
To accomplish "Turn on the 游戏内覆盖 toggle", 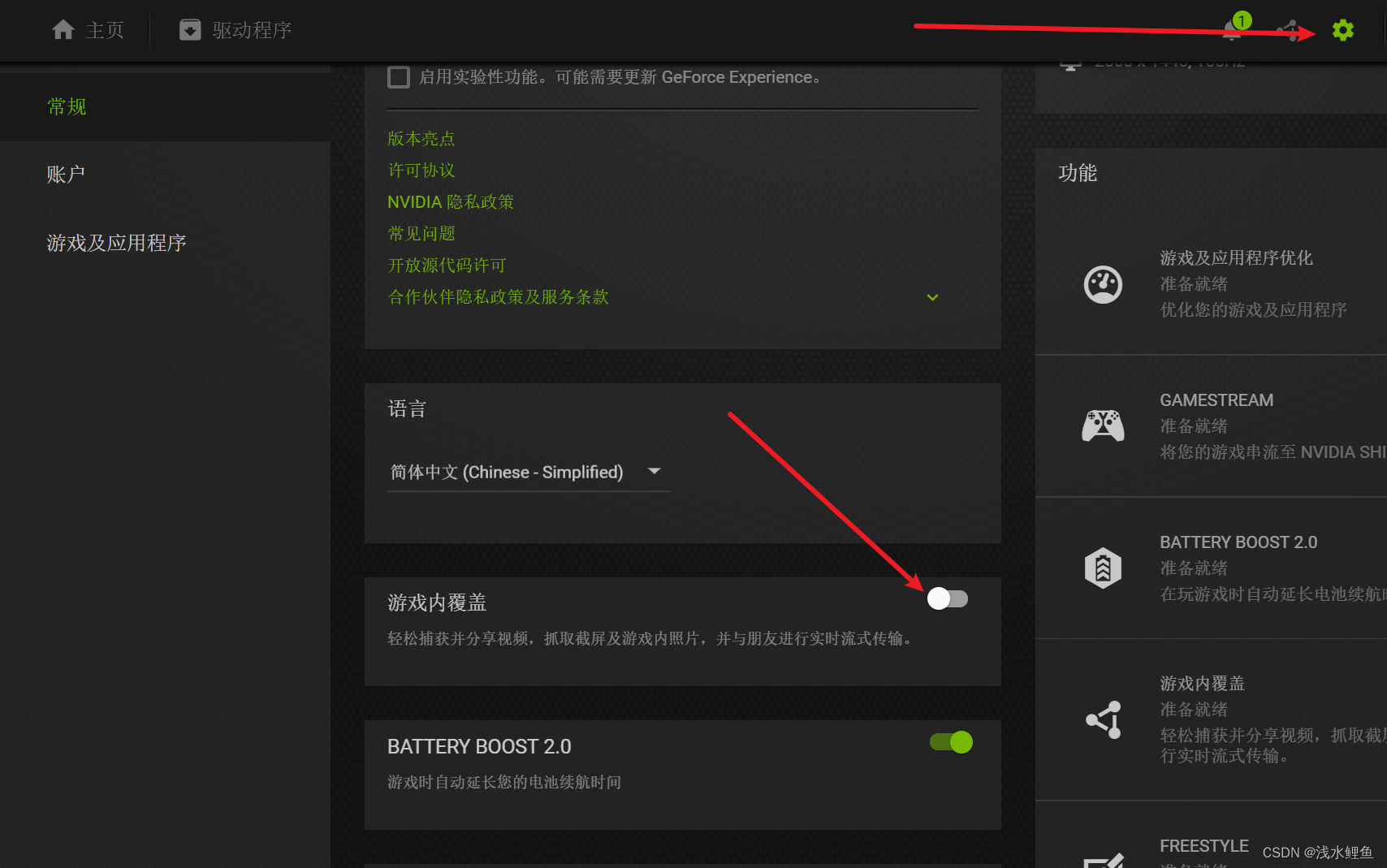I will click(948, 598).
